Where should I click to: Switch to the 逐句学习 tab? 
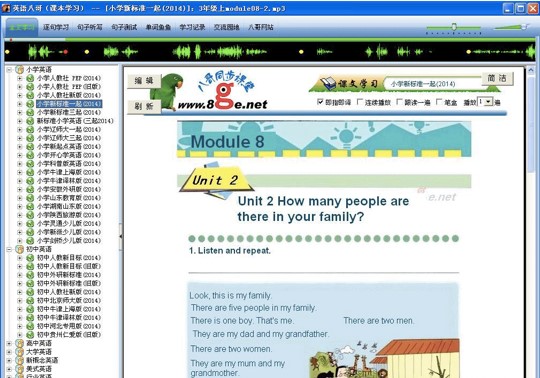click(56, 27)
